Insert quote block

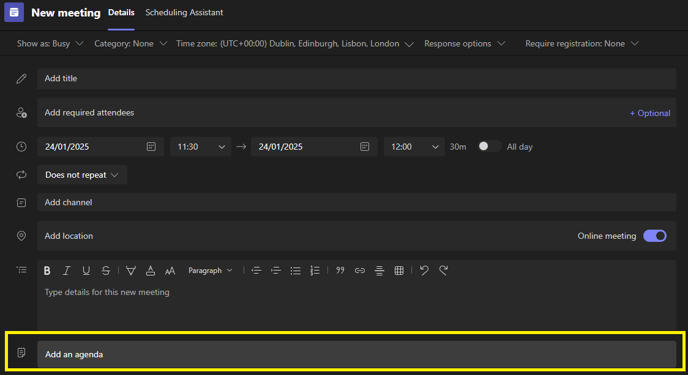pyautogui.click(x=340, y=271)
